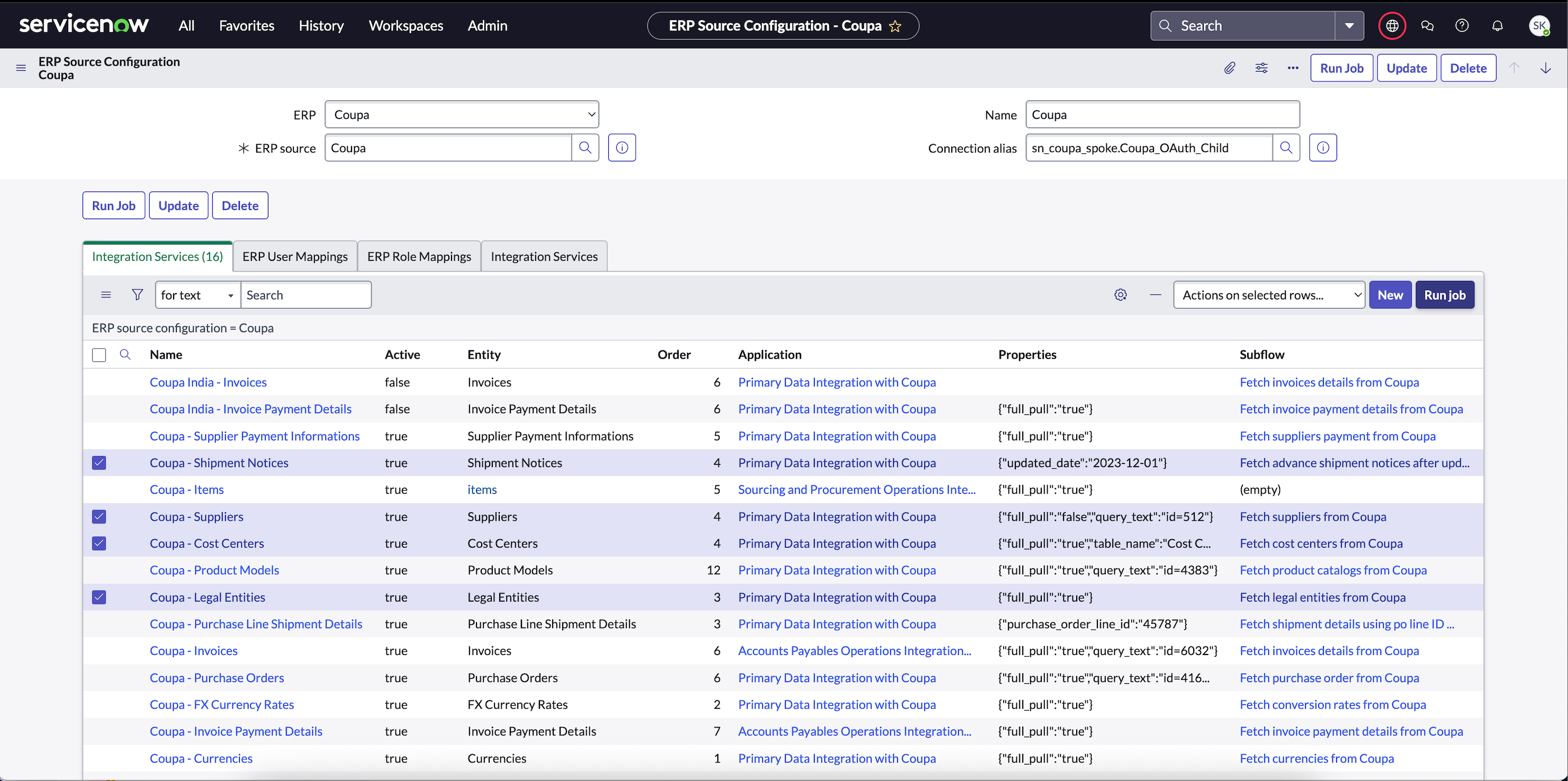The height and width of the screenshot is (781, 1568).
Task: Personalize list columns gear icon
Action: [x=1121, y=295]
